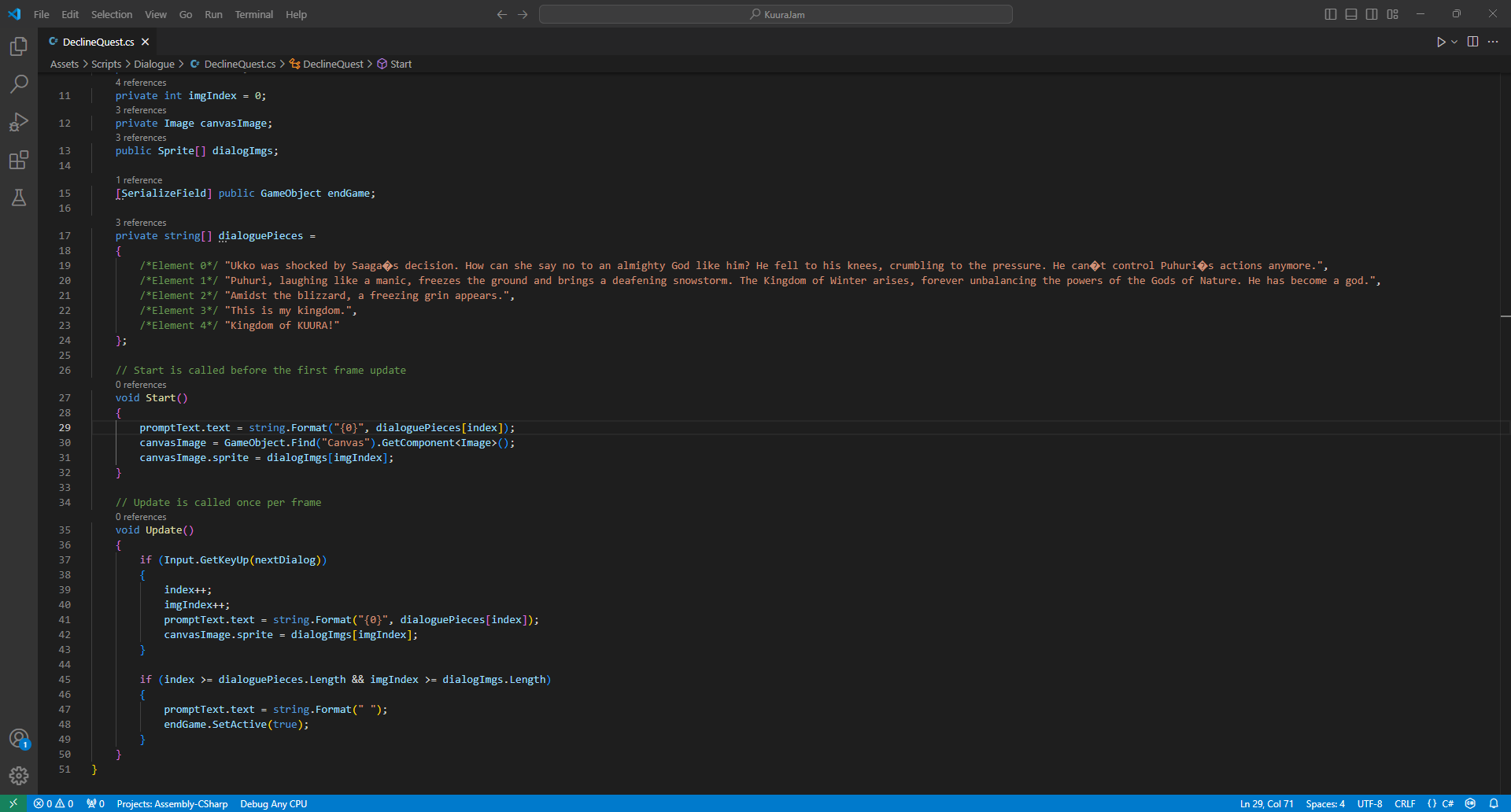Toggle the bottom panel layout
The height and width of the screenshot is (812, 1511).
[1350, 14]
